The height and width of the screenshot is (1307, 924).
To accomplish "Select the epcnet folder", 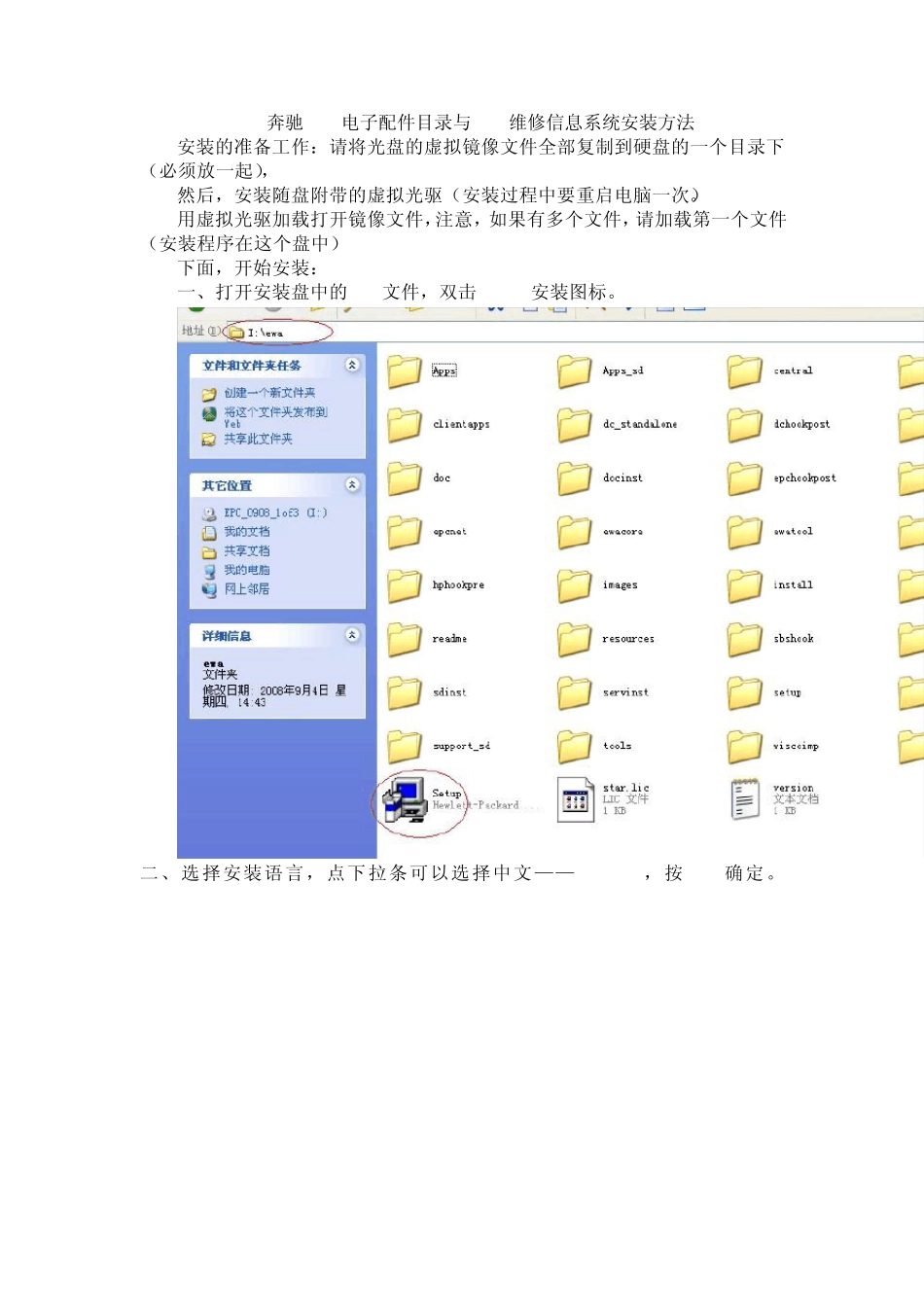I will (x=426, y=532).
